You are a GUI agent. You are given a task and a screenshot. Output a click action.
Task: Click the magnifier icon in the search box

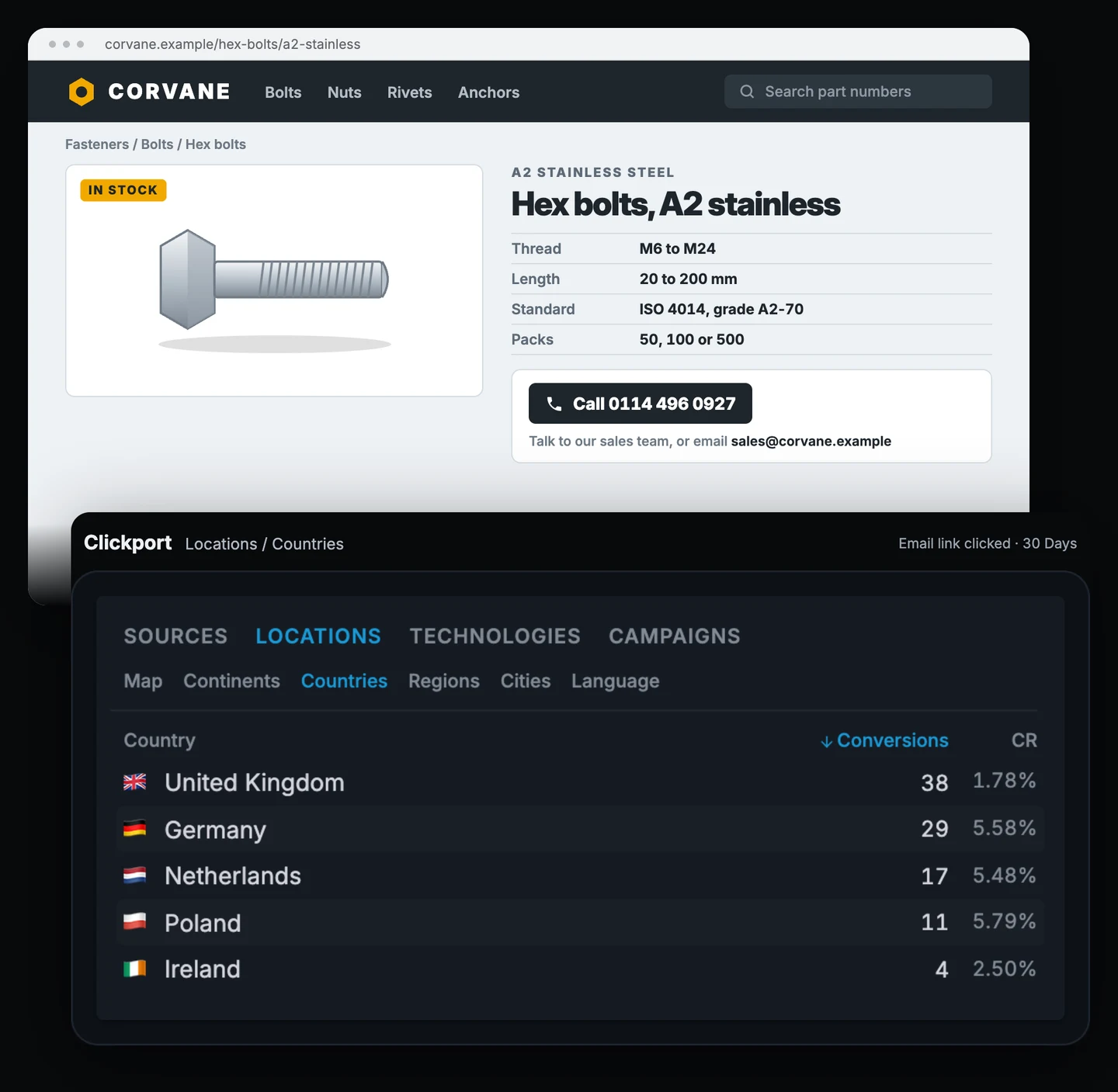coord(747,92)
